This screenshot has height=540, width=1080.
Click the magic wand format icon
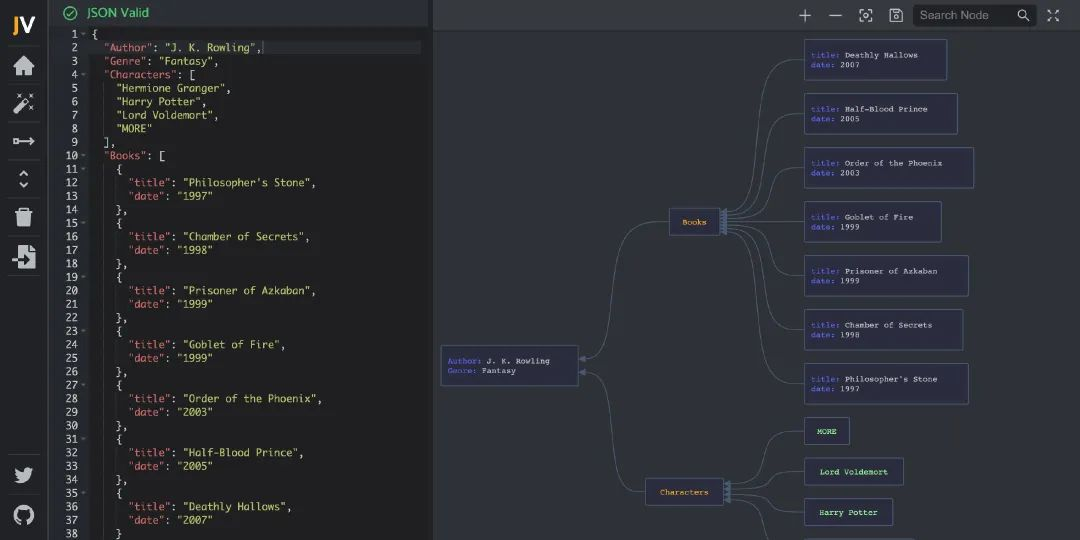(24, 104)
